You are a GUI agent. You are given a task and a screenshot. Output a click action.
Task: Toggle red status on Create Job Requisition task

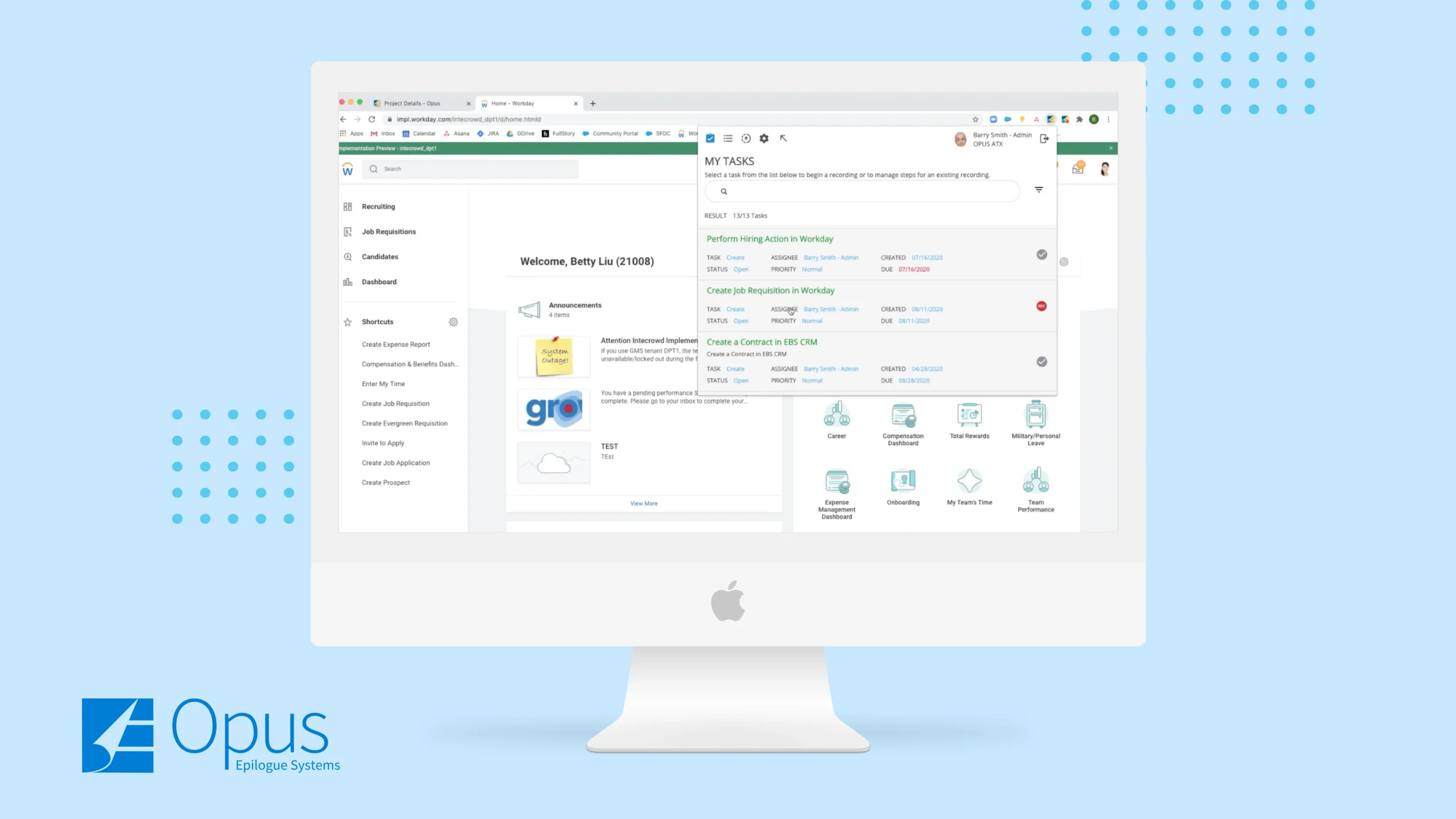pyautogui.click(x=1040, y=305)
